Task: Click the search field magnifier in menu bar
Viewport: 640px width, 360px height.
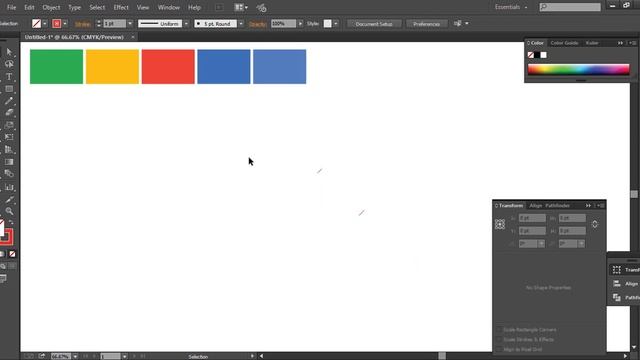Action: click(544, 7)
